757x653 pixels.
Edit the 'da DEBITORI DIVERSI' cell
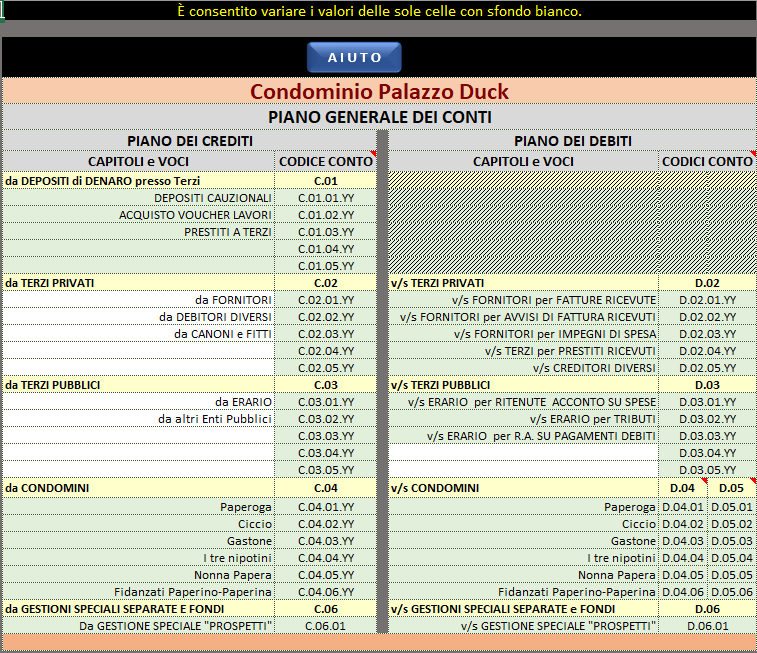(x=139, y=317)
